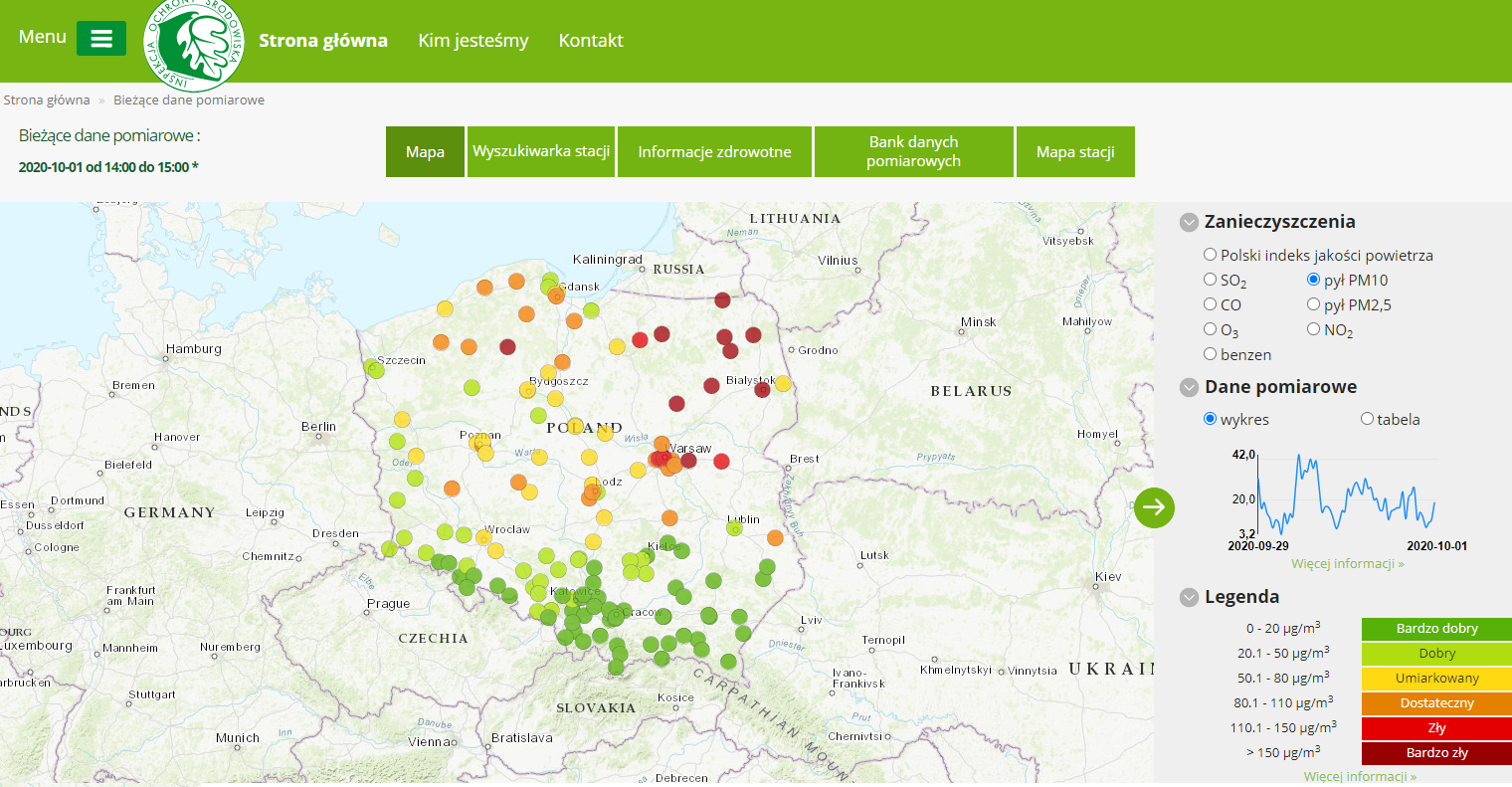The width and height of the screenshot is (1512, 787).
Task: Switch to the Mapa tab
Action: tap(425, 151)
